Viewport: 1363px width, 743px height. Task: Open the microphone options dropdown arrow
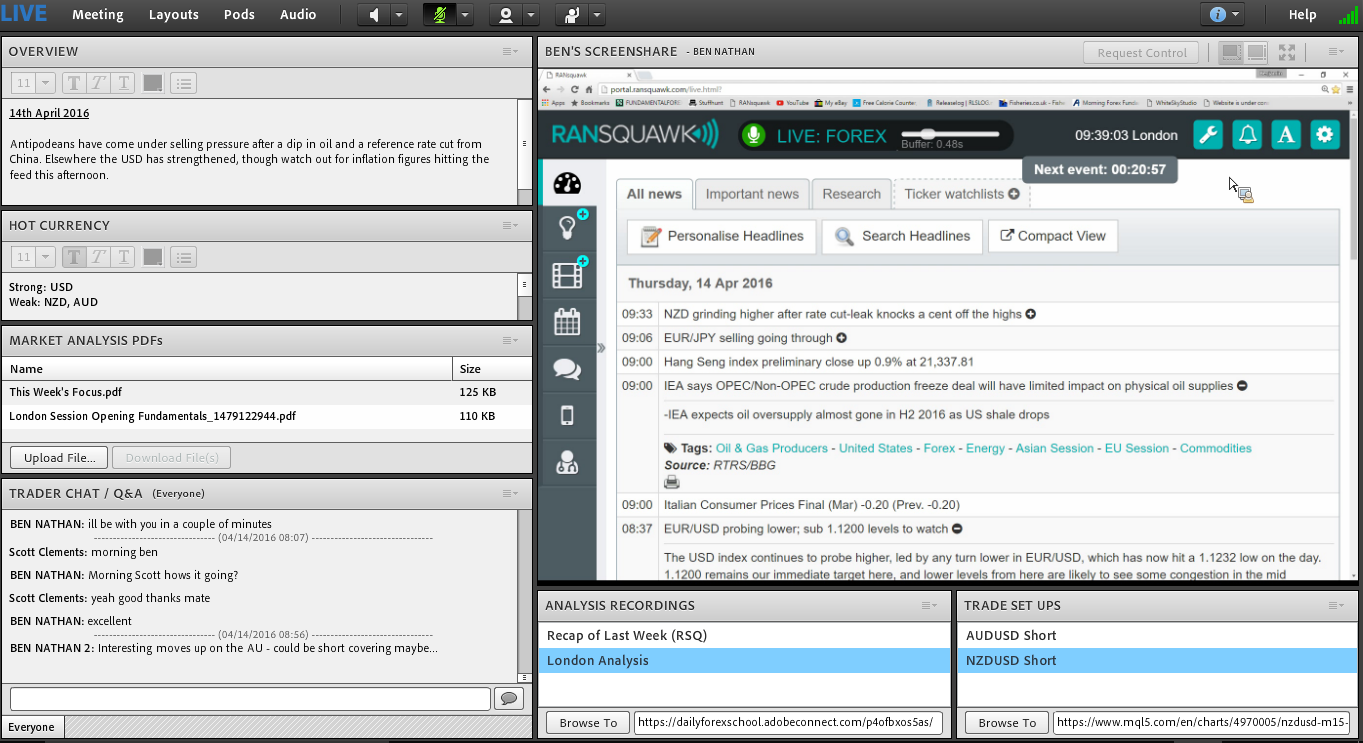[x=464, y=15]
